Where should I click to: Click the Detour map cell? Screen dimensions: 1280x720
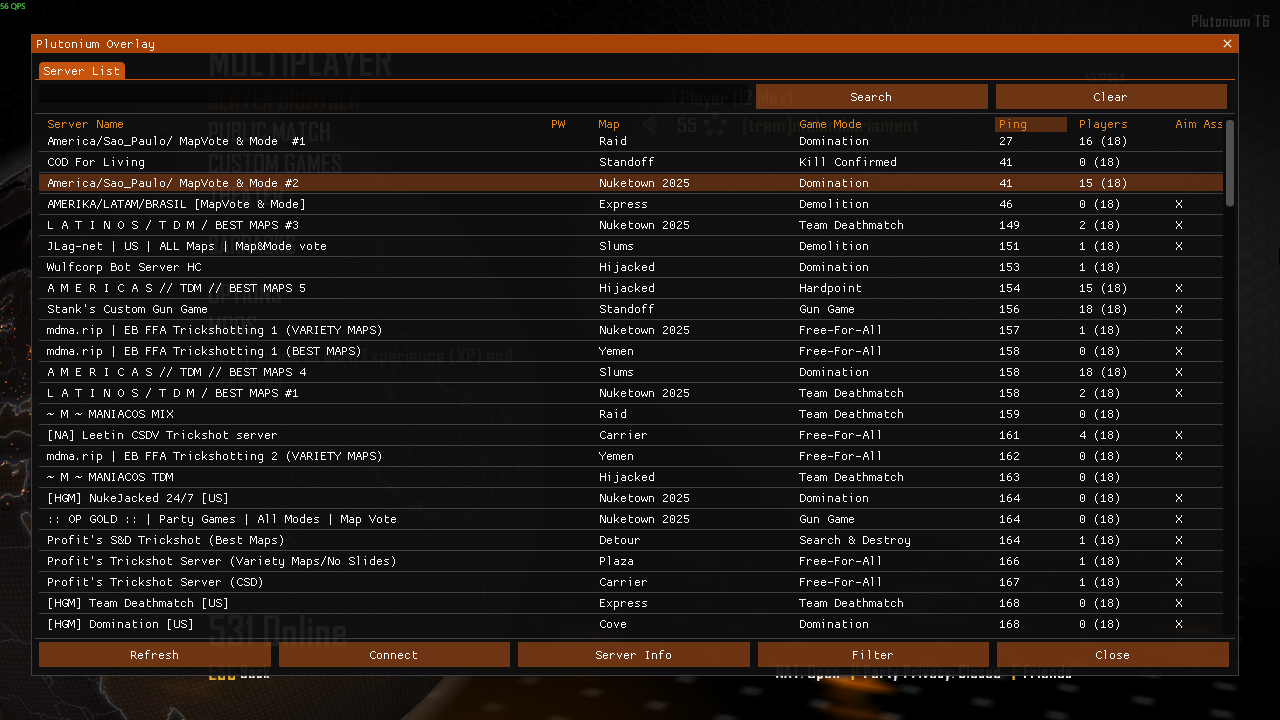click(x=620, y=540)
